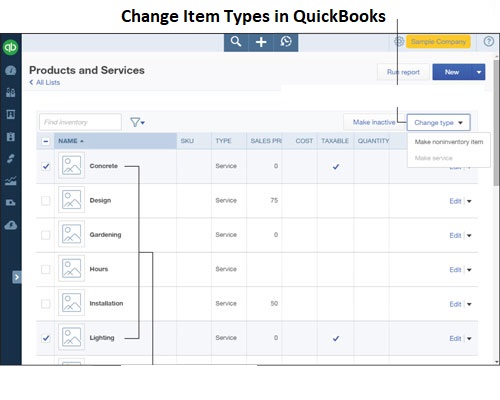Click the Sample Company label

pyautogui.click(x=438, y=42)
